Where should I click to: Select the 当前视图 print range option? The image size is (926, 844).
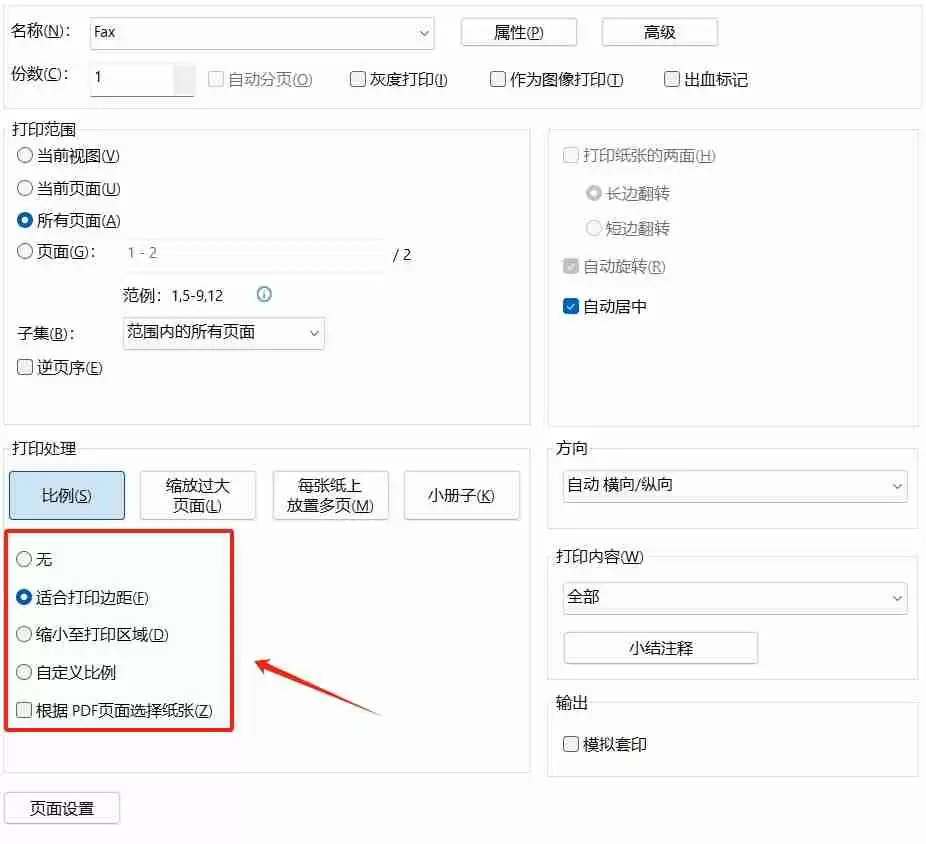24,155
